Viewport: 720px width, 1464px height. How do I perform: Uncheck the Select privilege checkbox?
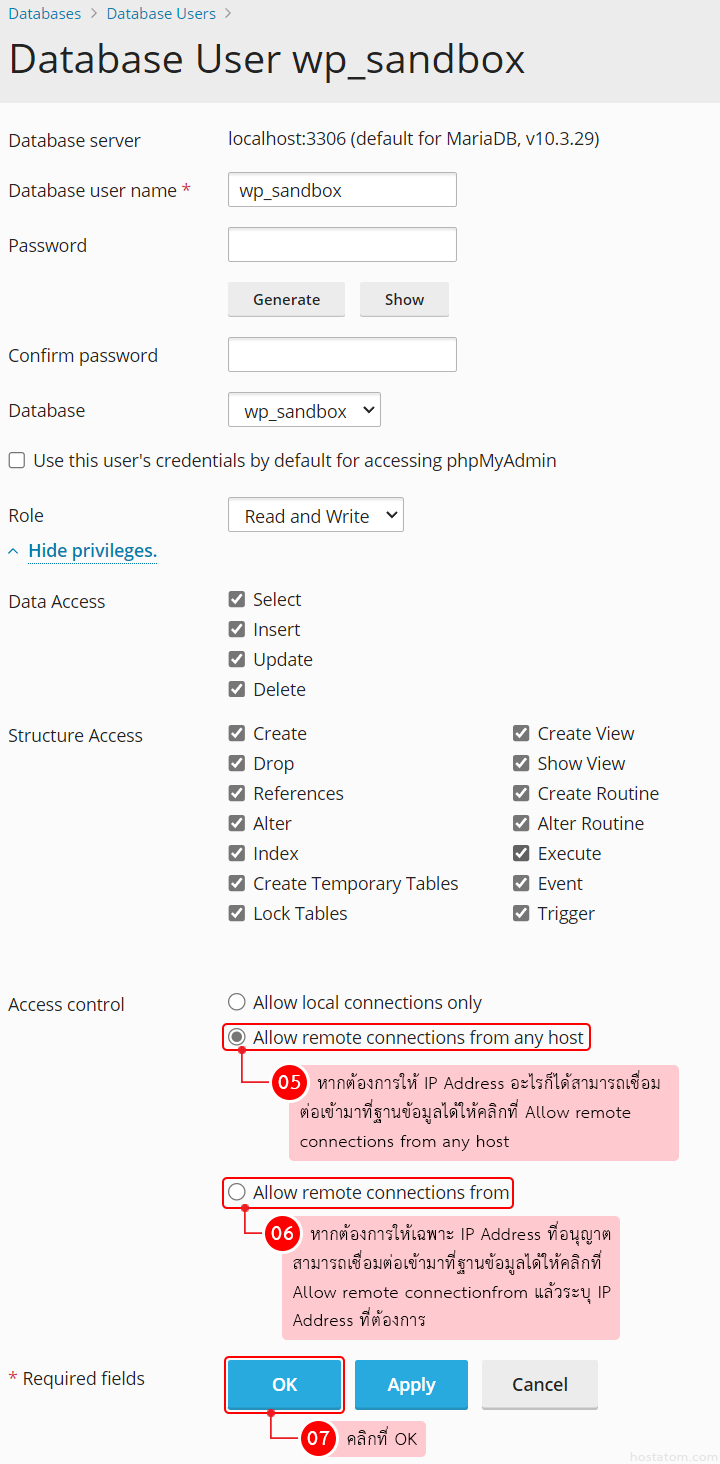coord(237,600)
